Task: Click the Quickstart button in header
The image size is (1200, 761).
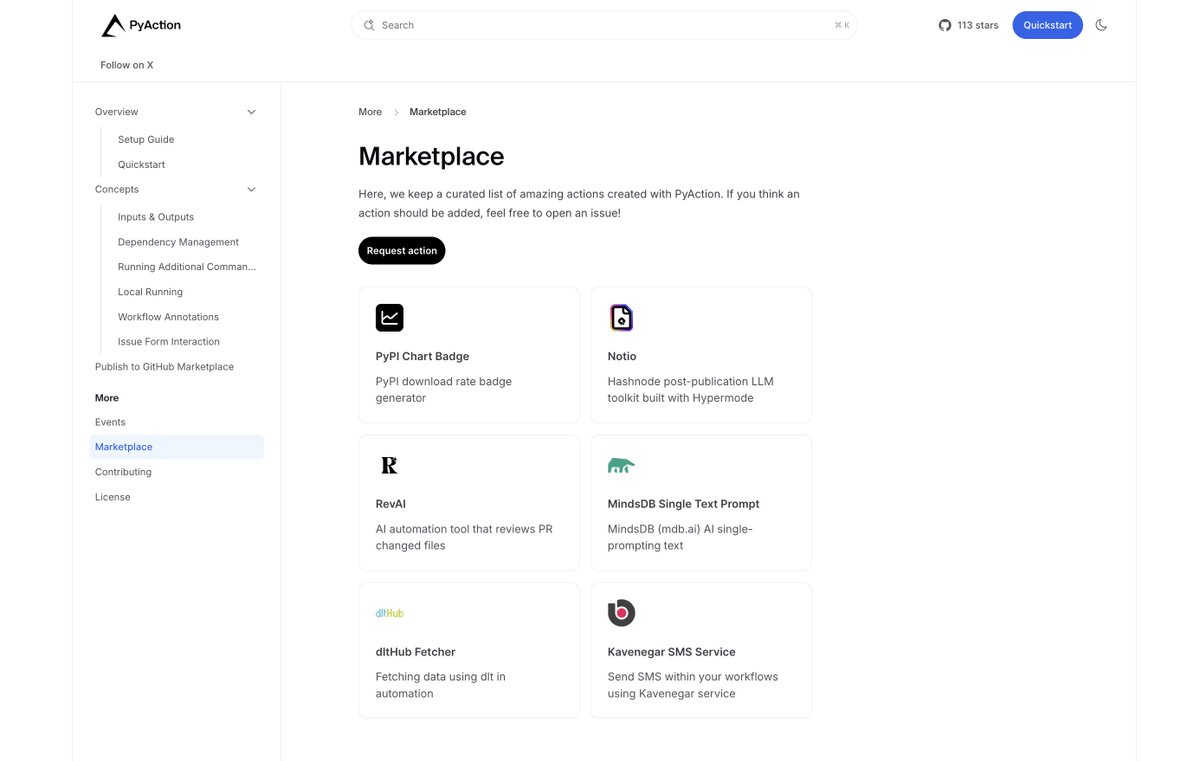Action: 1047,25
